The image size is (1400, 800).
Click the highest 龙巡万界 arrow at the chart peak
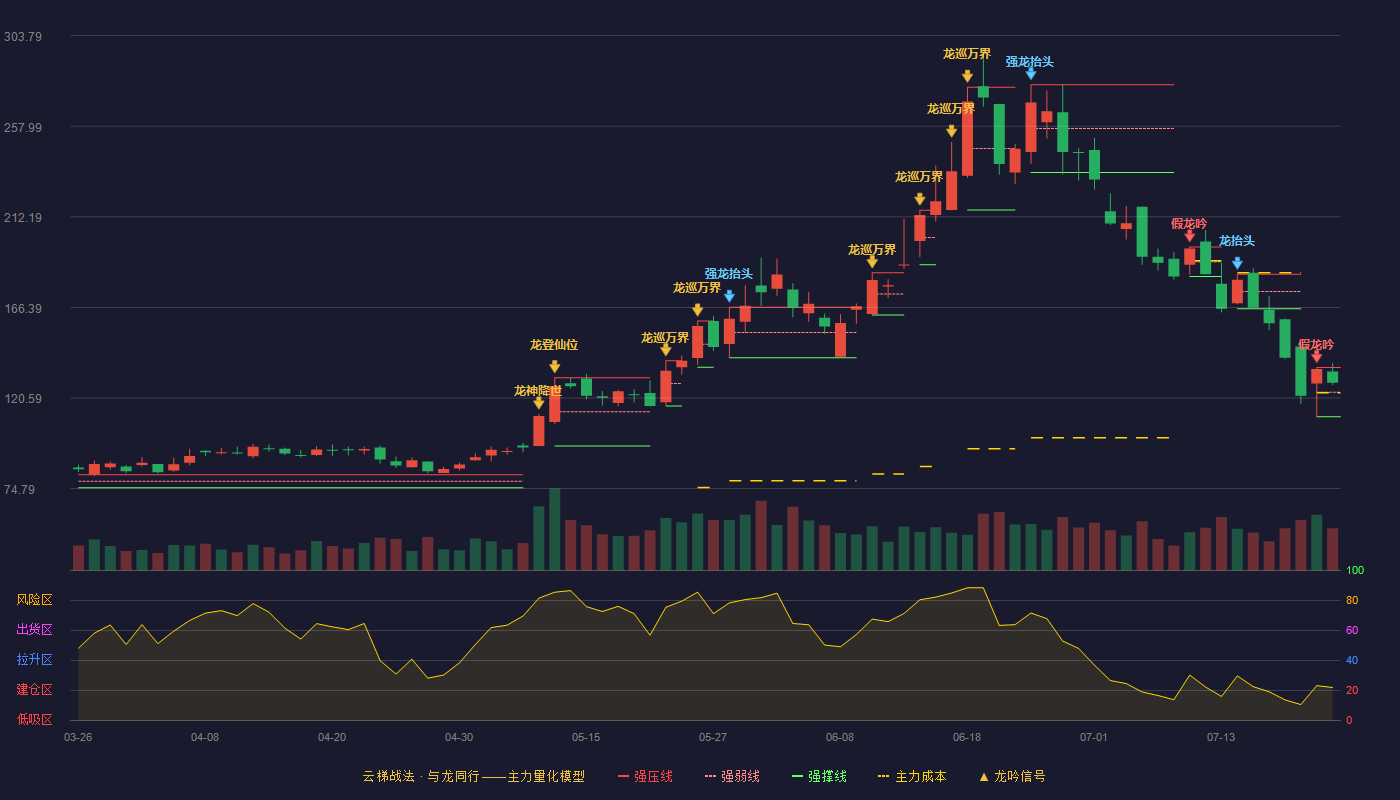(x=967, y=76)
